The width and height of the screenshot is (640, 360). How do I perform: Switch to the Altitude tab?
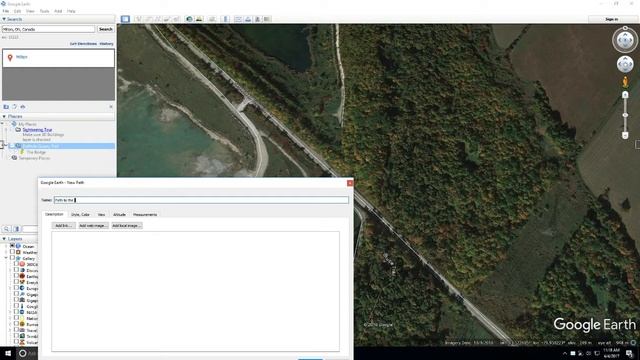[119, 214]
